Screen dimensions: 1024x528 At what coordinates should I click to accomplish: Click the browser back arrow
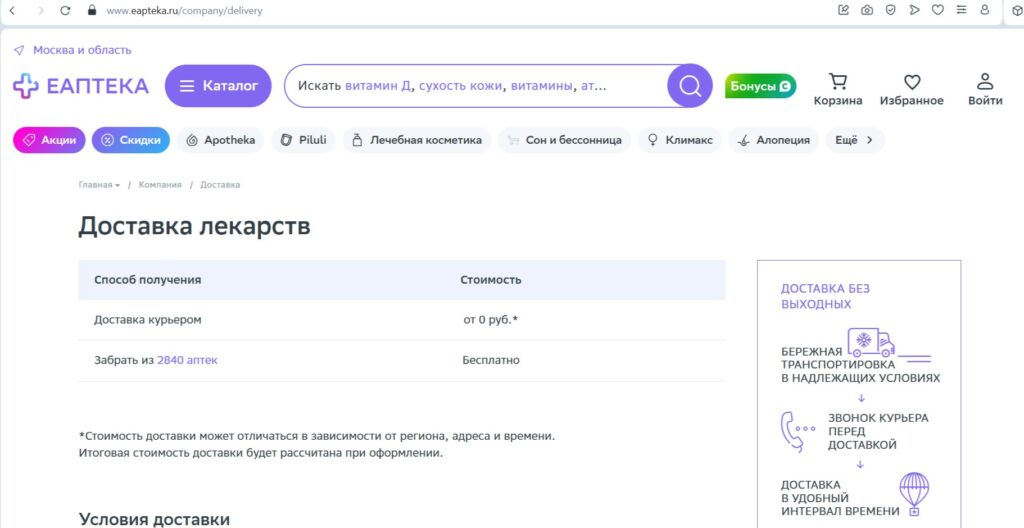(12, 10)
